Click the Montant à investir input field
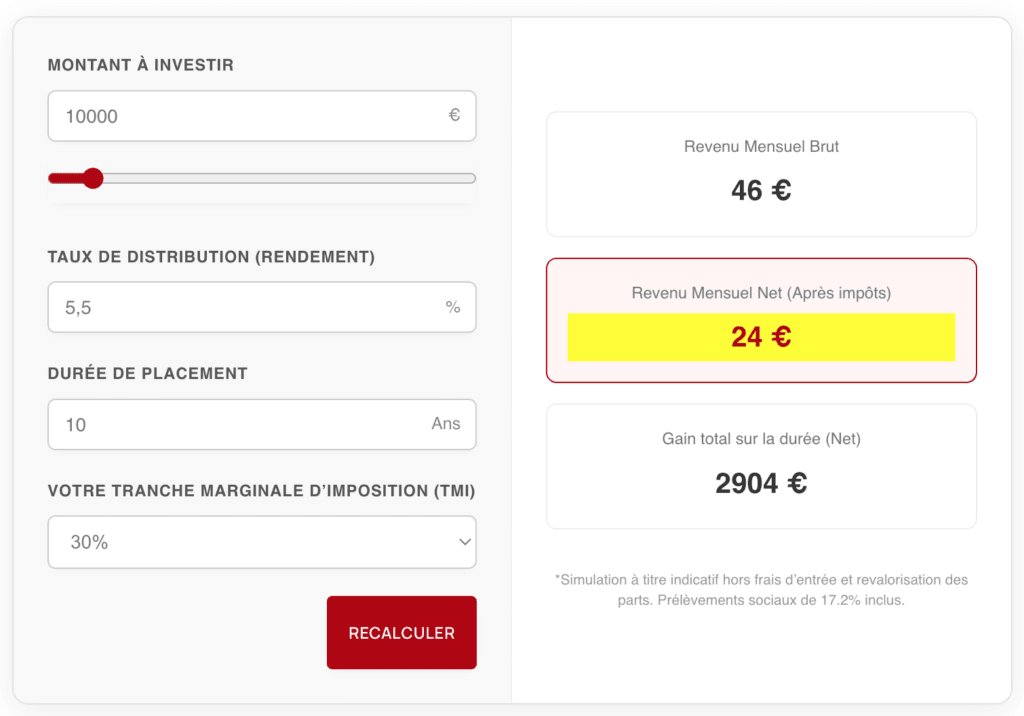This screenshot has height=716, width=1024. (262, 115)
